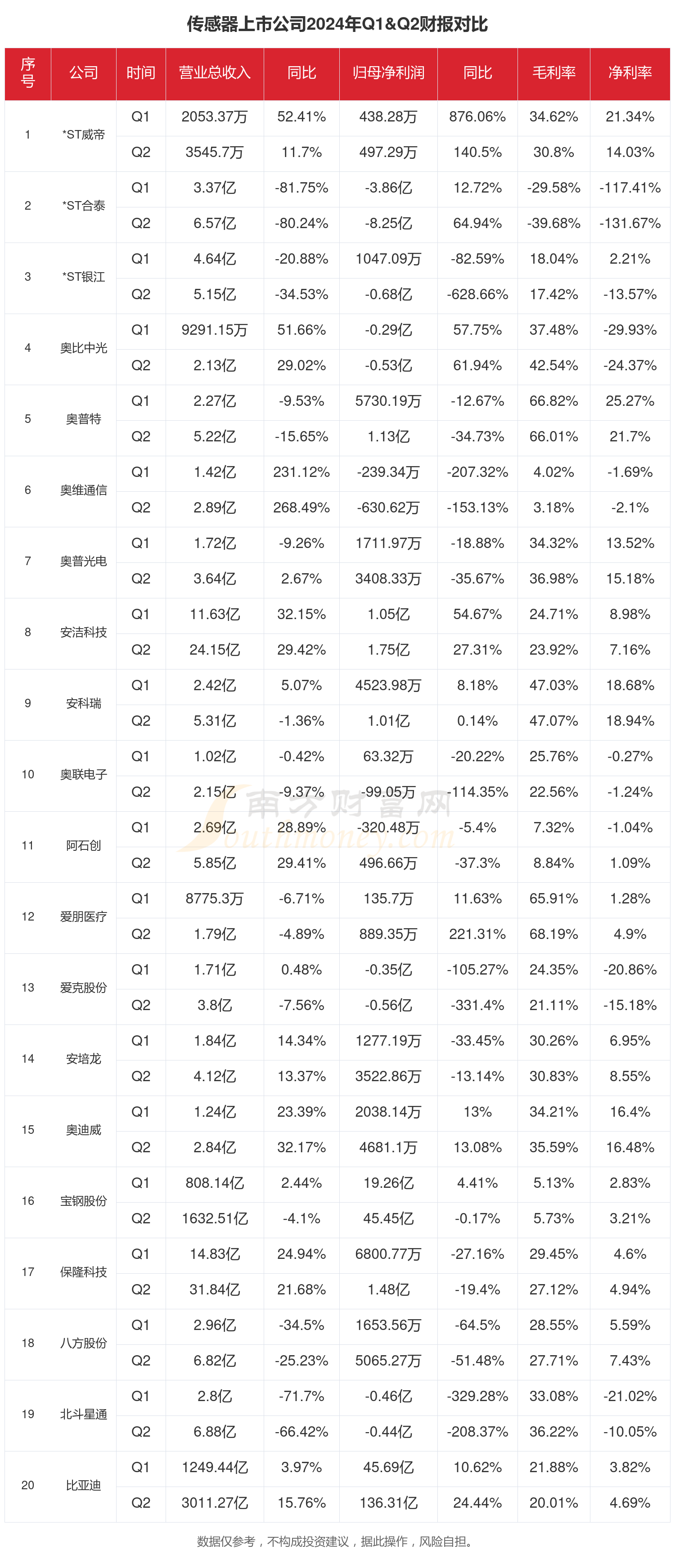Click company name 奥比中光
The width and height of the screenshot is (675, 1568).
coord(83,348)
